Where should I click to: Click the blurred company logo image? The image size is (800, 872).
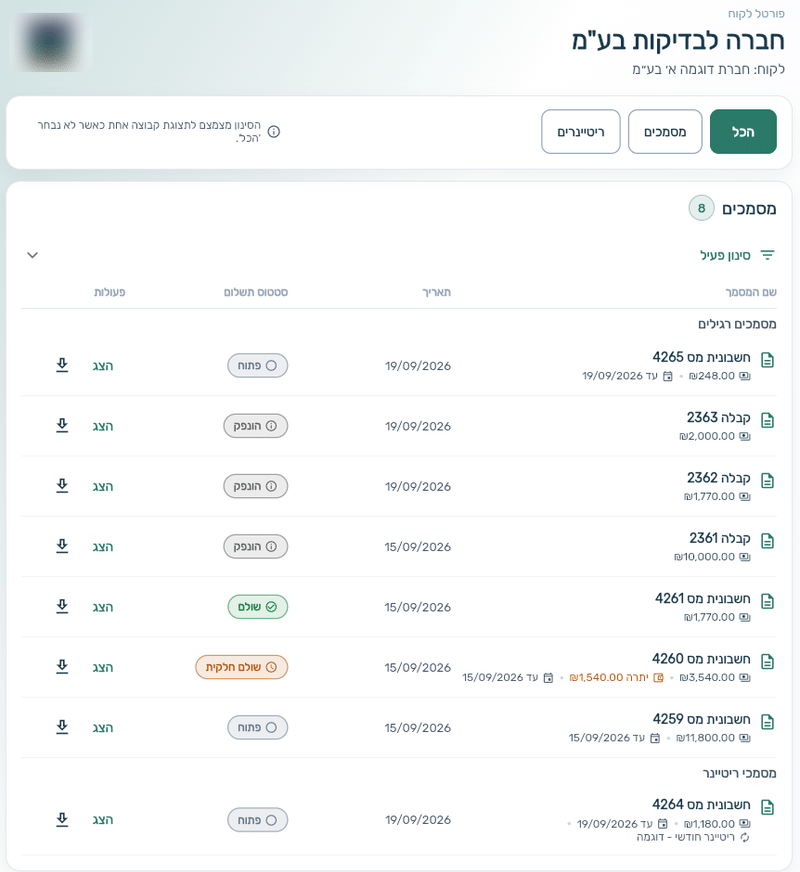51,42
